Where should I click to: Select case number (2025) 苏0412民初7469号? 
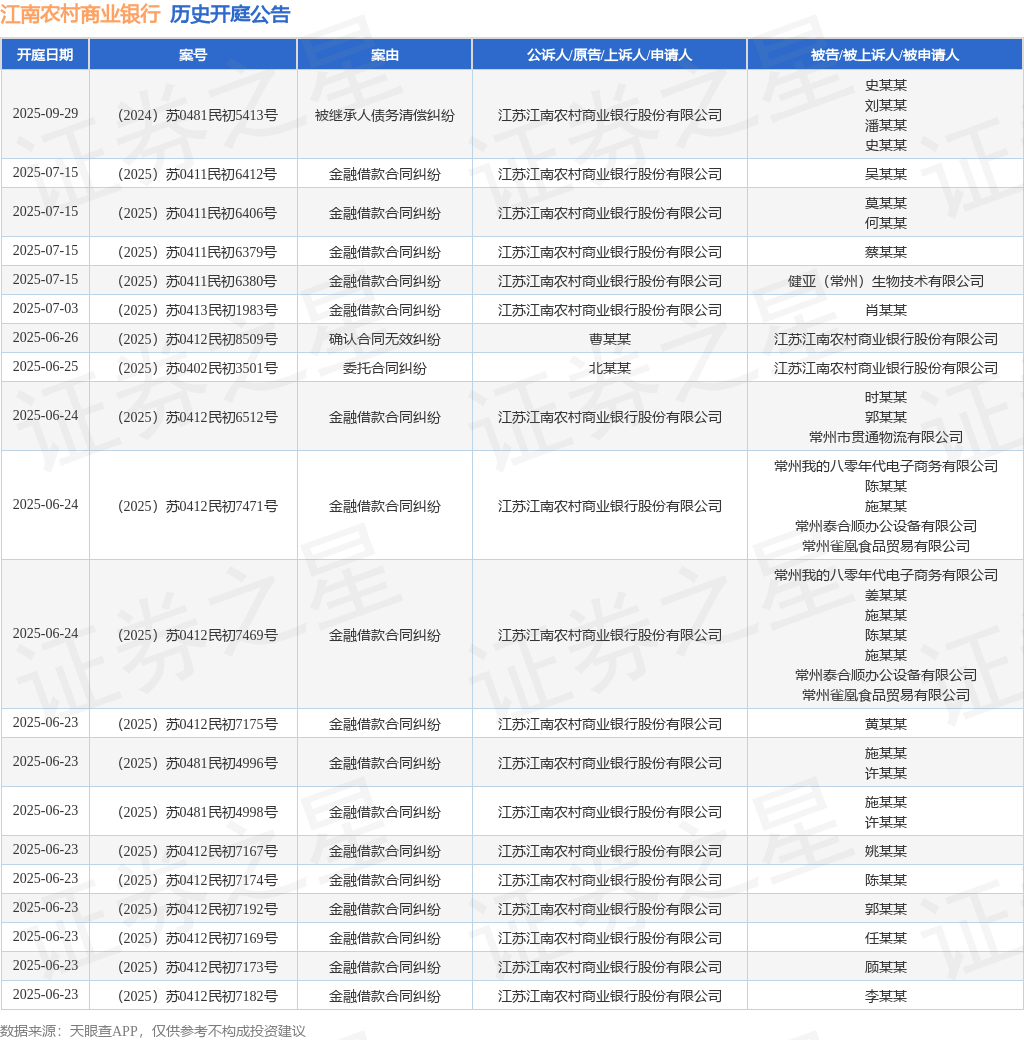click(198, 635)
